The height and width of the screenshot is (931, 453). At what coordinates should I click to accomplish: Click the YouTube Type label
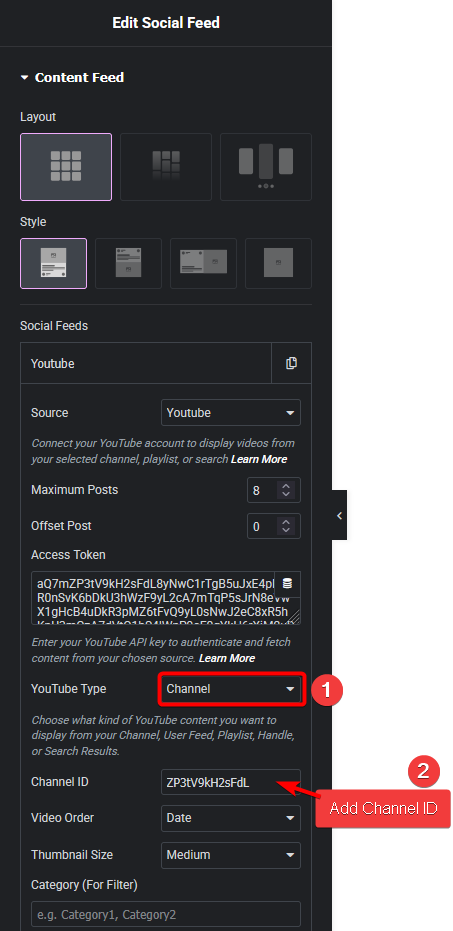69,689
